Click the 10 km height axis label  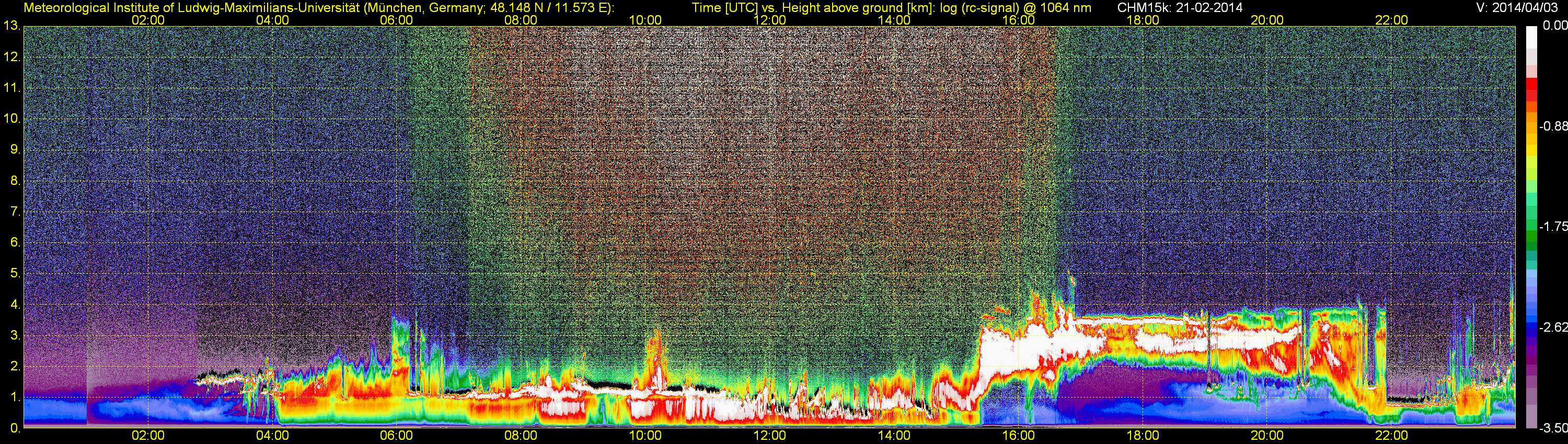tap(11, 119)
